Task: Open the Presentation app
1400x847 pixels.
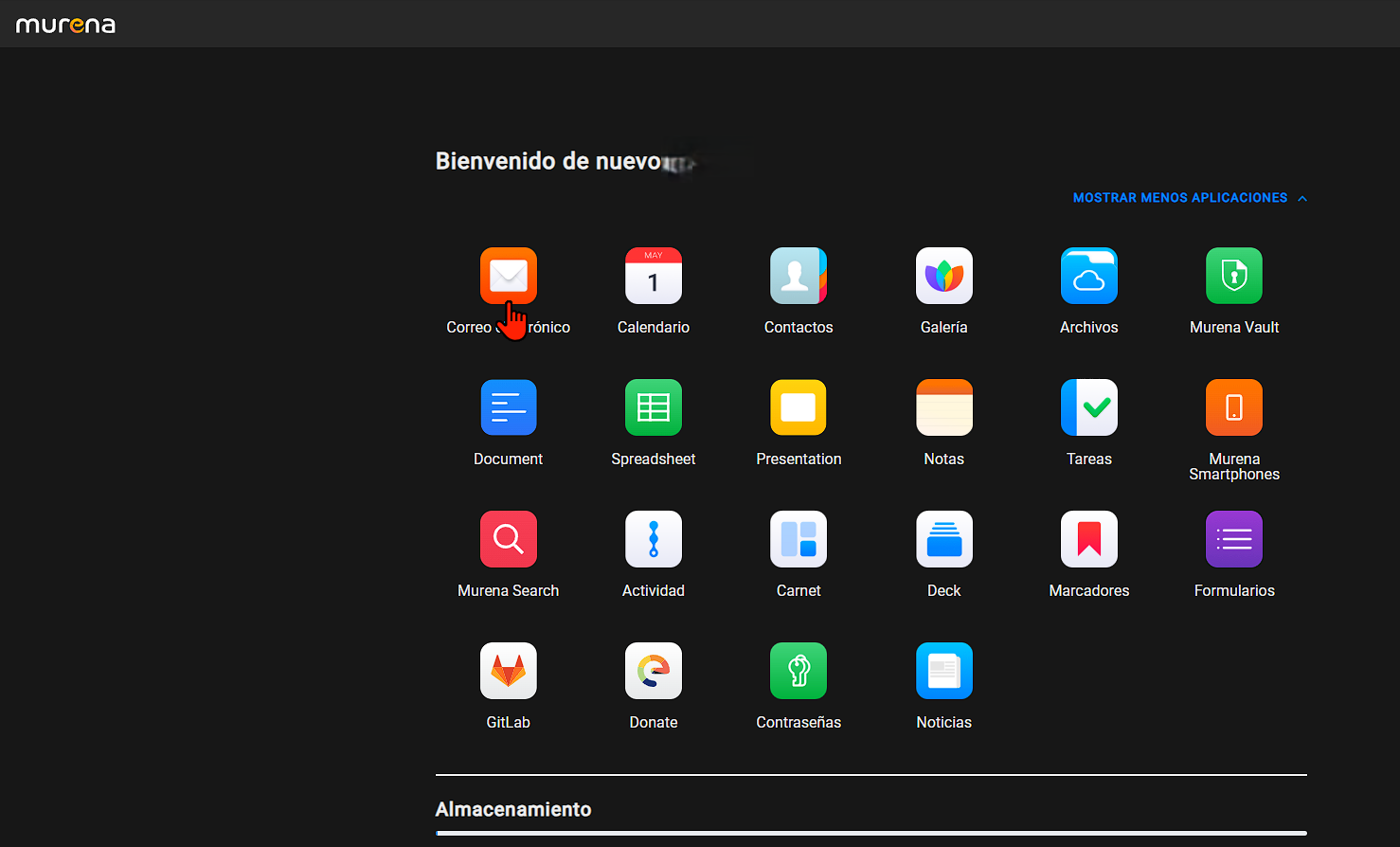Action: click(798, 407)
